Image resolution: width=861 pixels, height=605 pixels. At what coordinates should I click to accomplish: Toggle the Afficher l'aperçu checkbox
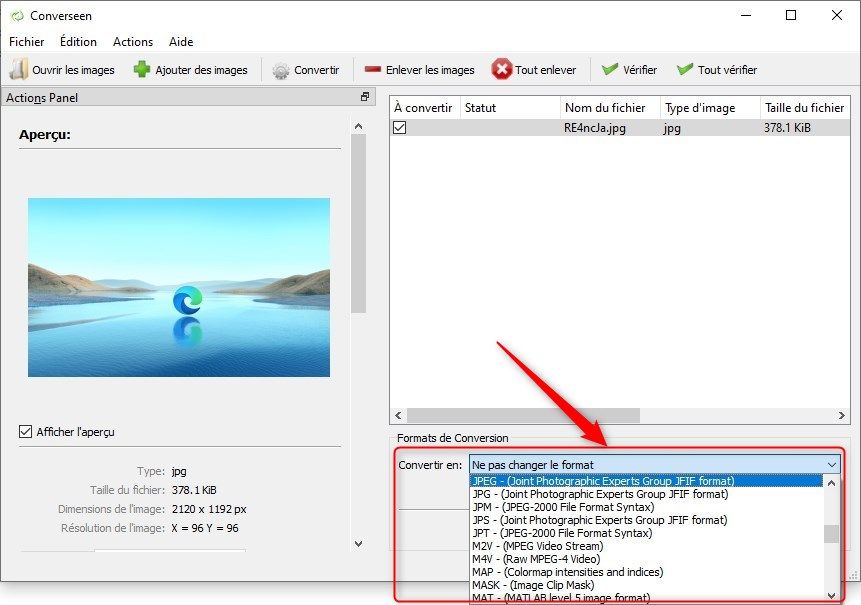click(x=25, y=432)
